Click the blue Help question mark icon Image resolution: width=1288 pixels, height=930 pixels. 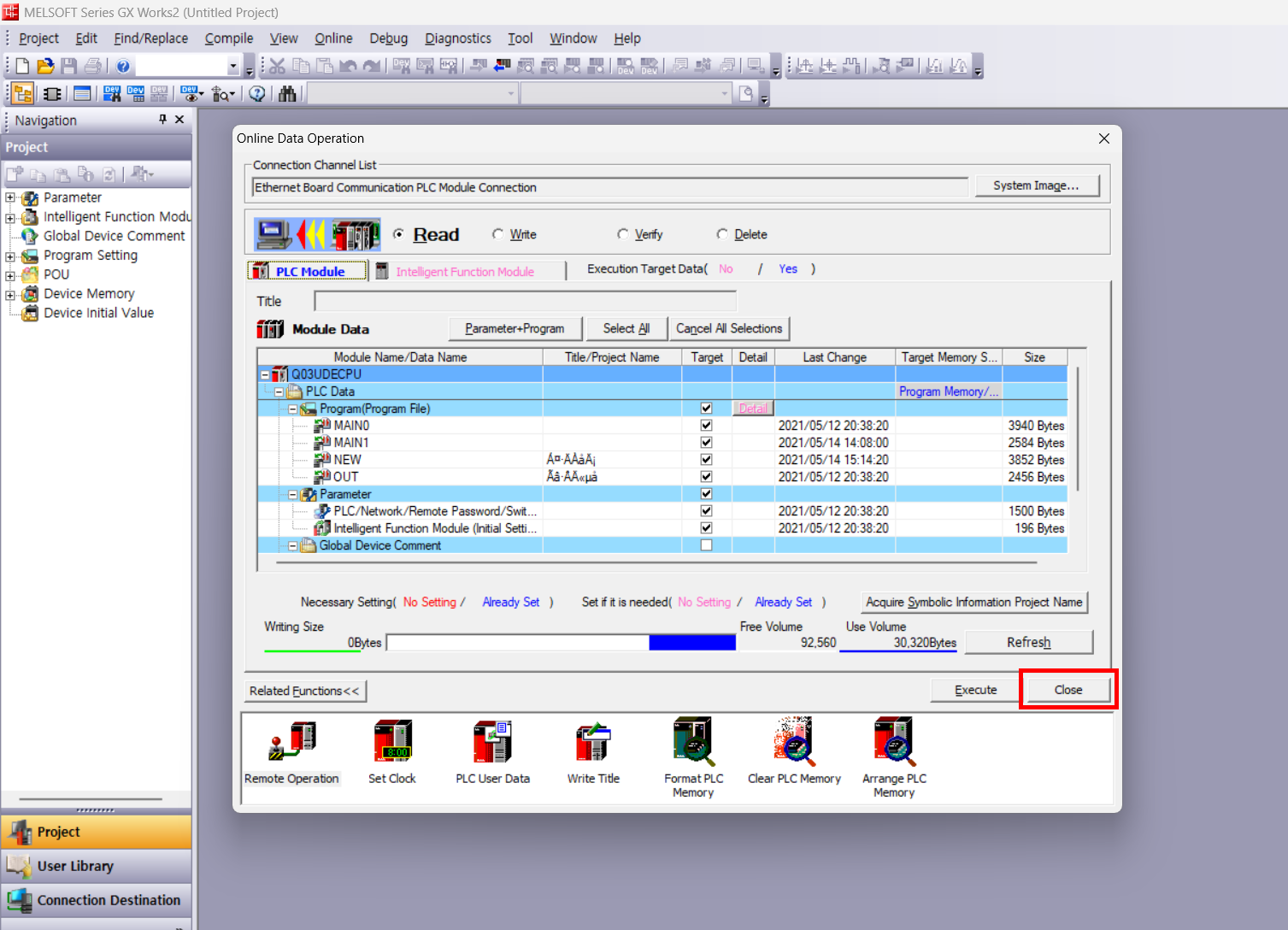click(123, 66)
